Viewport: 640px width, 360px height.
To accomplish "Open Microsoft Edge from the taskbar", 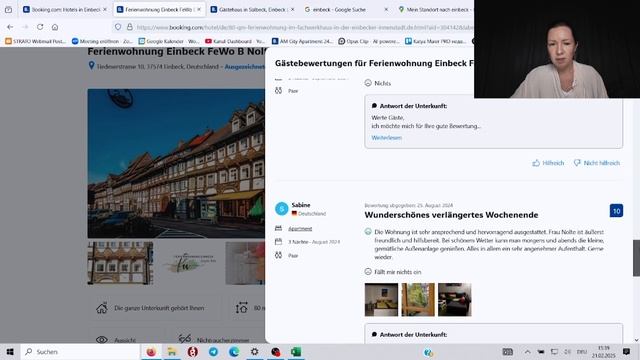I will click(x=234, y=352).
